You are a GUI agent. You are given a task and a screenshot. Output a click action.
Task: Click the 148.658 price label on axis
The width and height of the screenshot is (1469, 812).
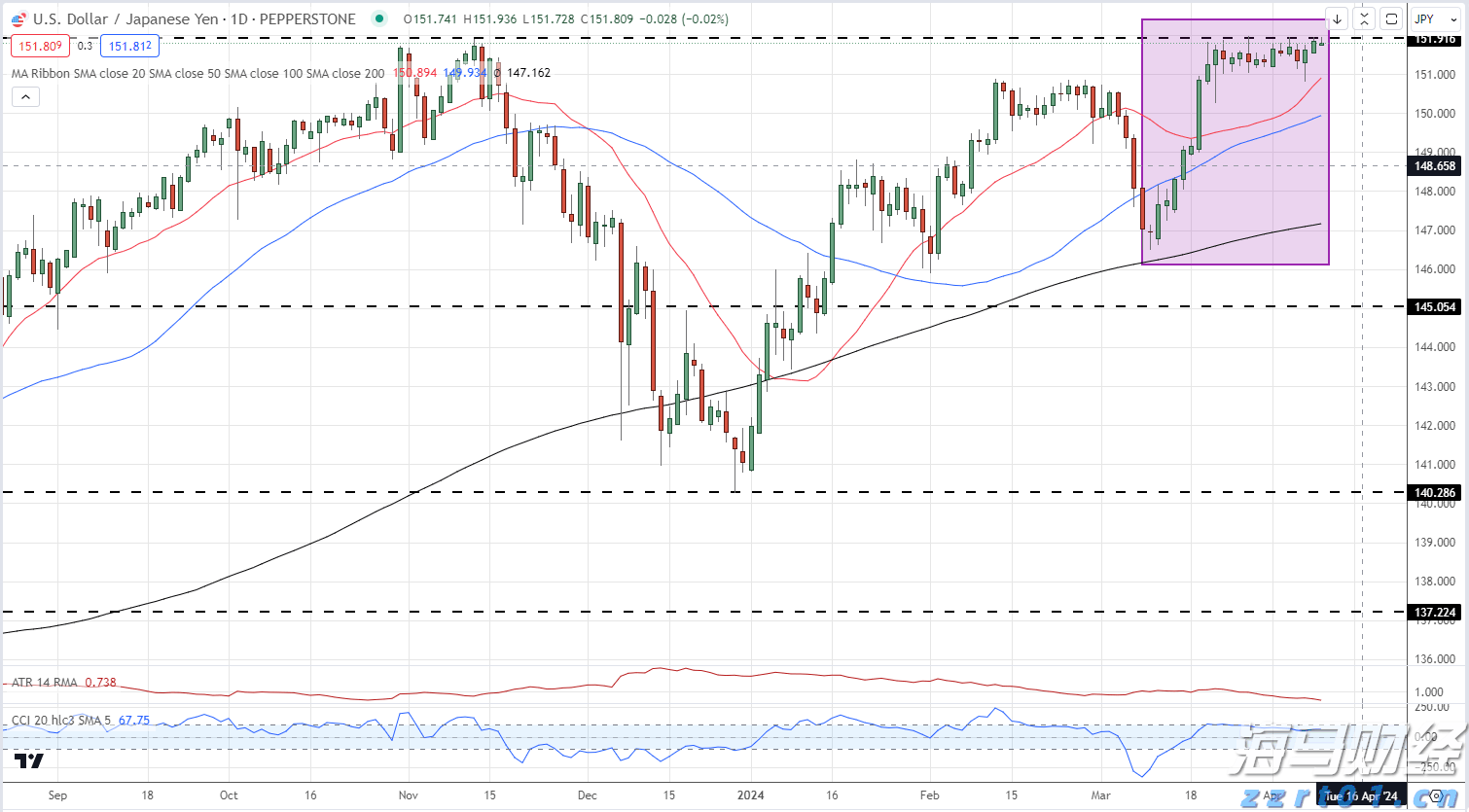pyautogui.click(x=1435, y=166)
